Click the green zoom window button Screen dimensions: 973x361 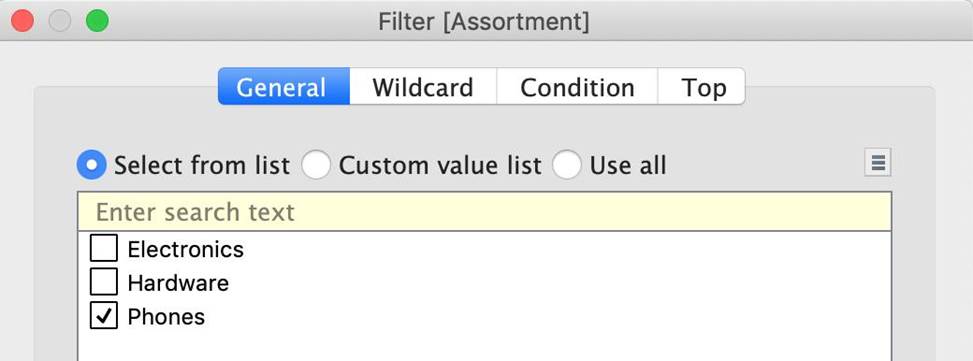click(x=97, y=20)
